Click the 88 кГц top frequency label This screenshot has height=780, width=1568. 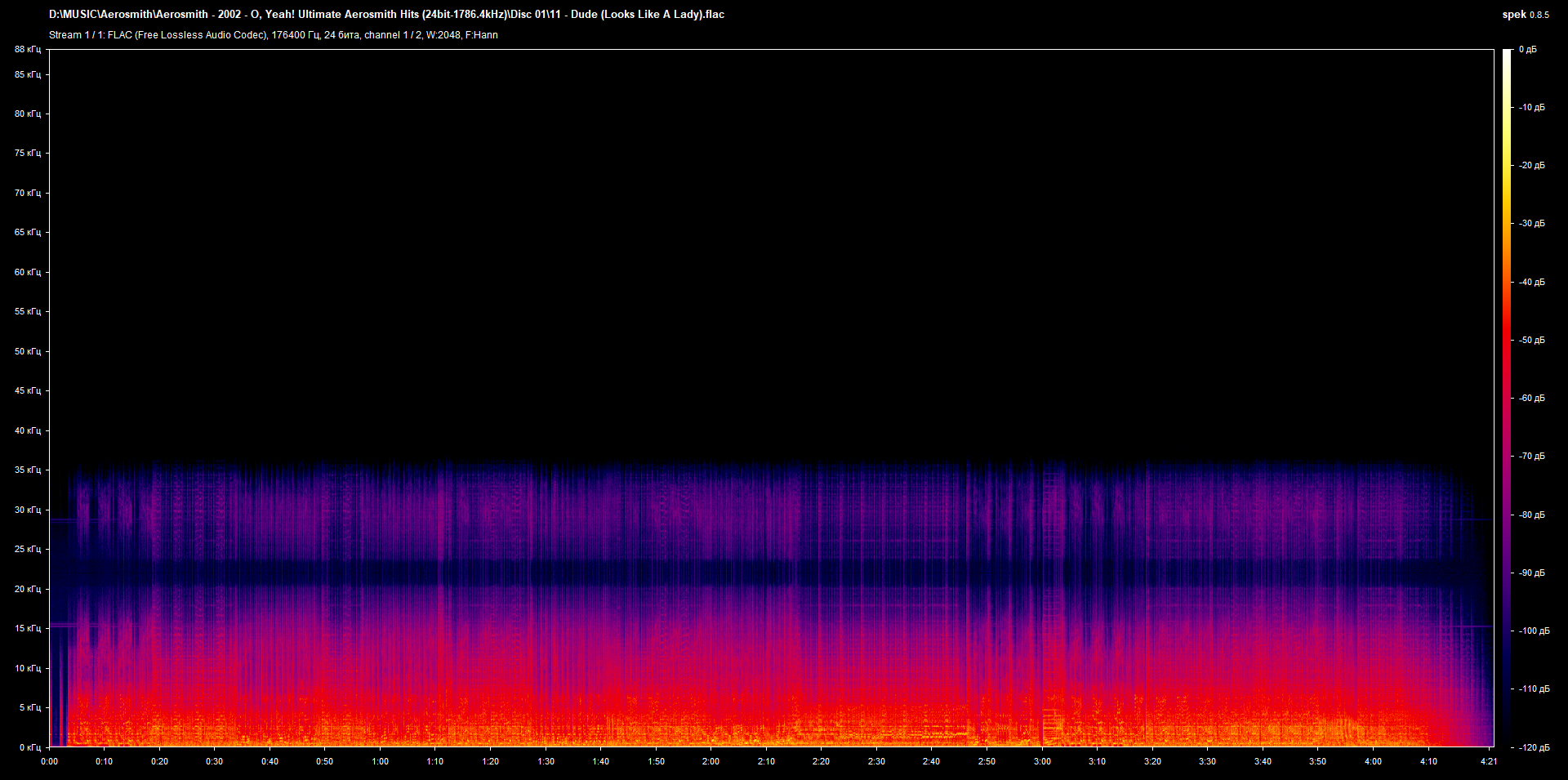click(27, 50)
